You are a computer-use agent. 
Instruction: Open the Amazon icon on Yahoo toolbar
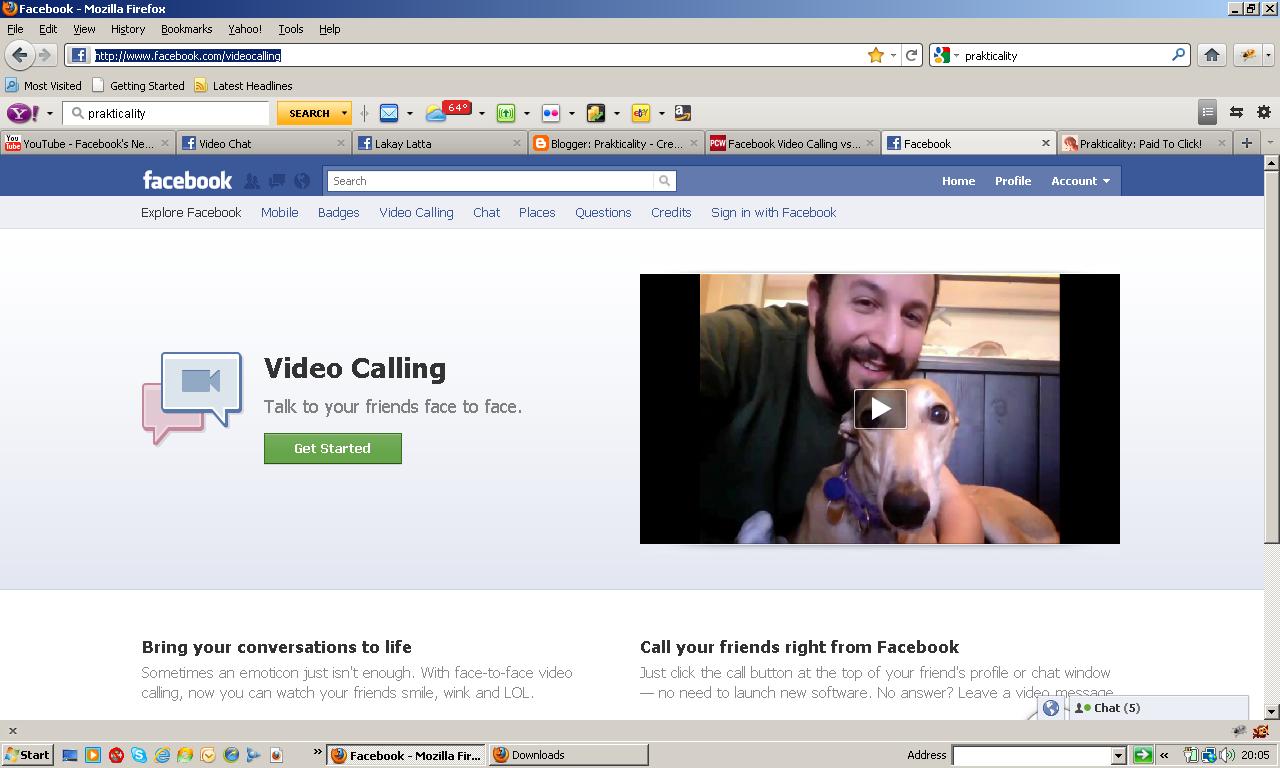click(682, 113)
